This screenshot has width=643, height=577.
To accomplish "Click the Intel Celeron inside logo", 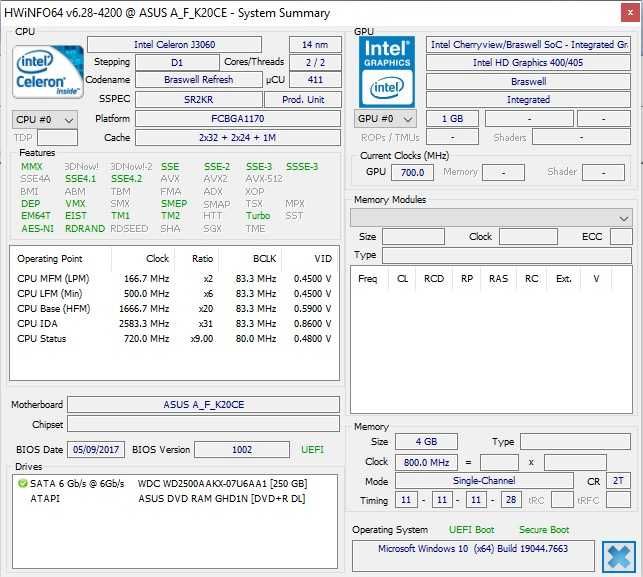I will tap(48, 72).
